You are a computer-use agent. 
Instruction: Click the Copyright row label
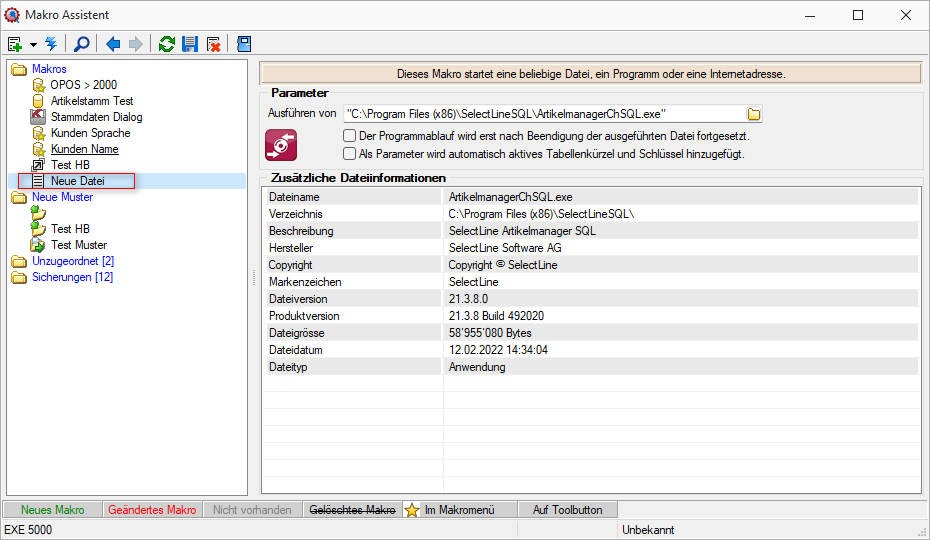point(291,265)
